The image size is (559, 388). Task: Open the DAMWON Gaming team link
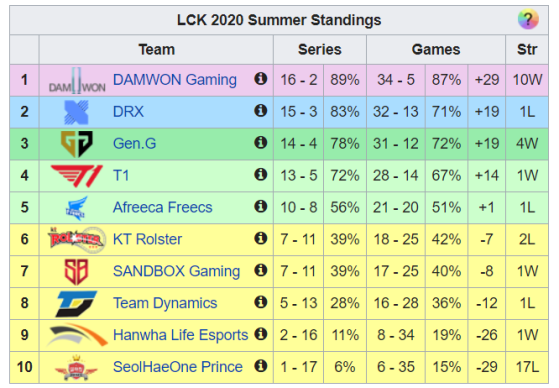coord(175,80)
